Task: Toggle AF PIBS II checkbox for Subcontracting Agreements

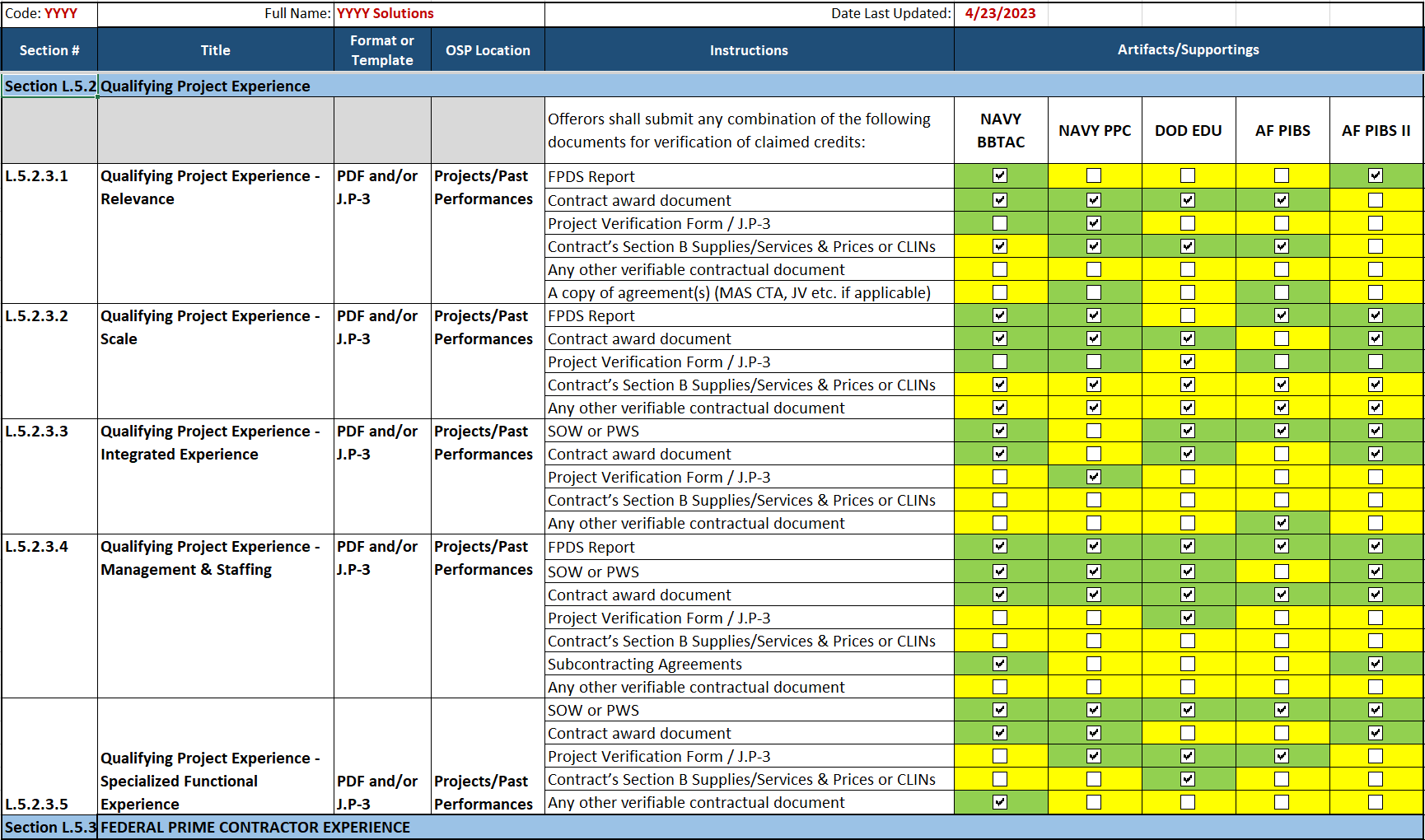Action: click(x=1376, y=664)
